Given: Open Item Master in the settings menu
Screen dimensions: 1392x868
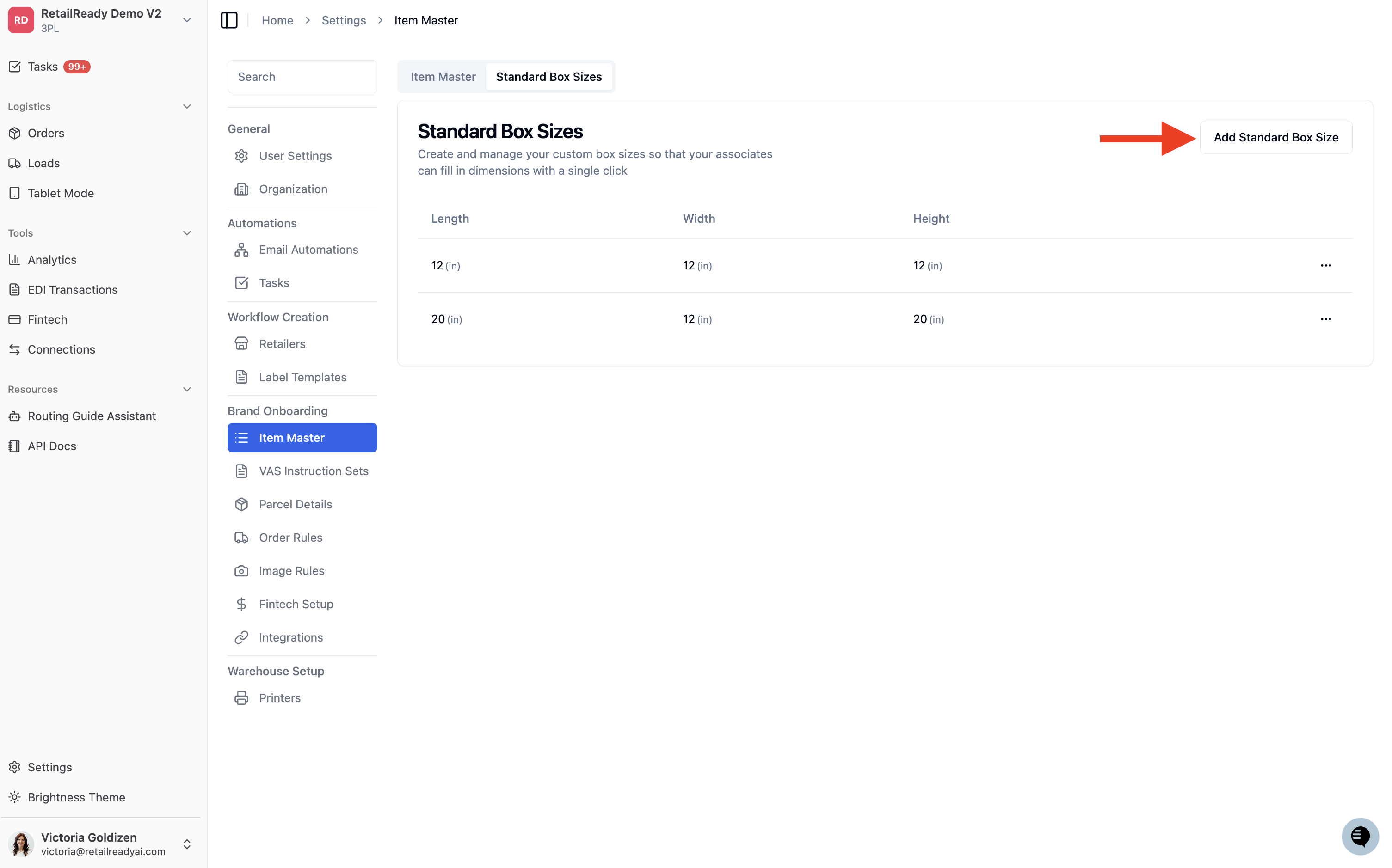Looking at the screenshot, I should click(x=302, y=437).
